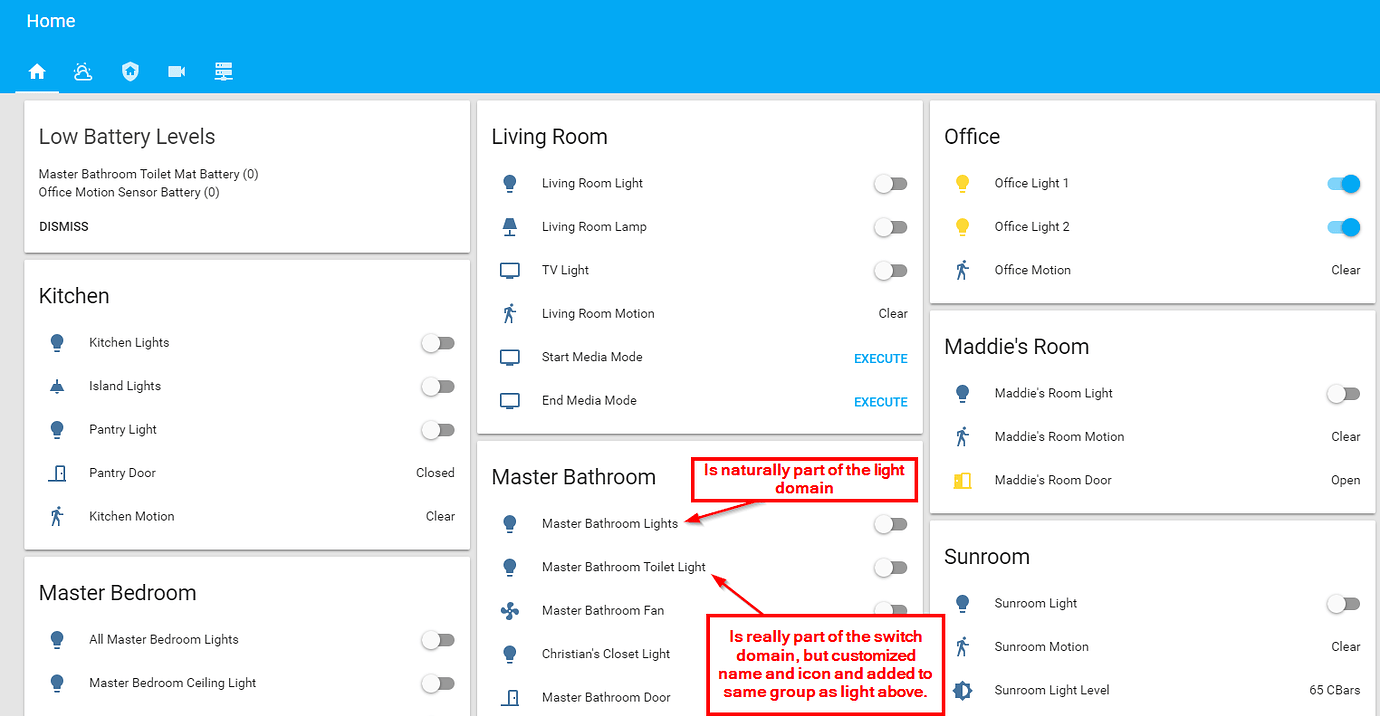This screenshot has height=716, width=1380.
Task: Click the Office Motion walking-person icon
Action: pos(963,269)
